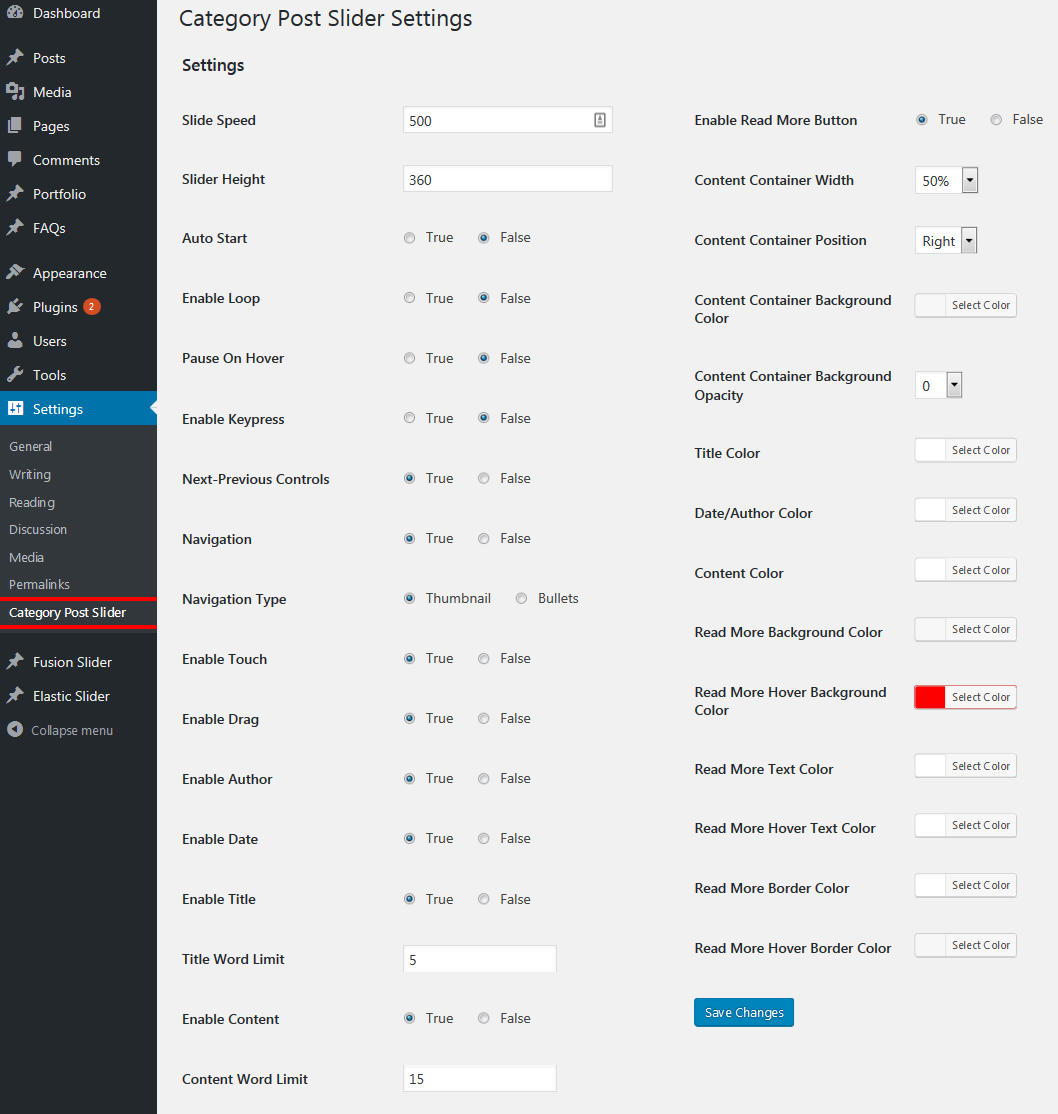
Task: Click Read More Background Color swatch
Action: [x=930, y=629]
